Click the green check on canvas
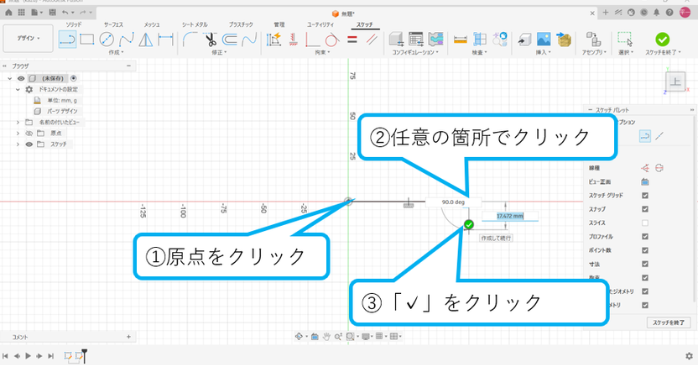The image size is (698, 365). 469,224
